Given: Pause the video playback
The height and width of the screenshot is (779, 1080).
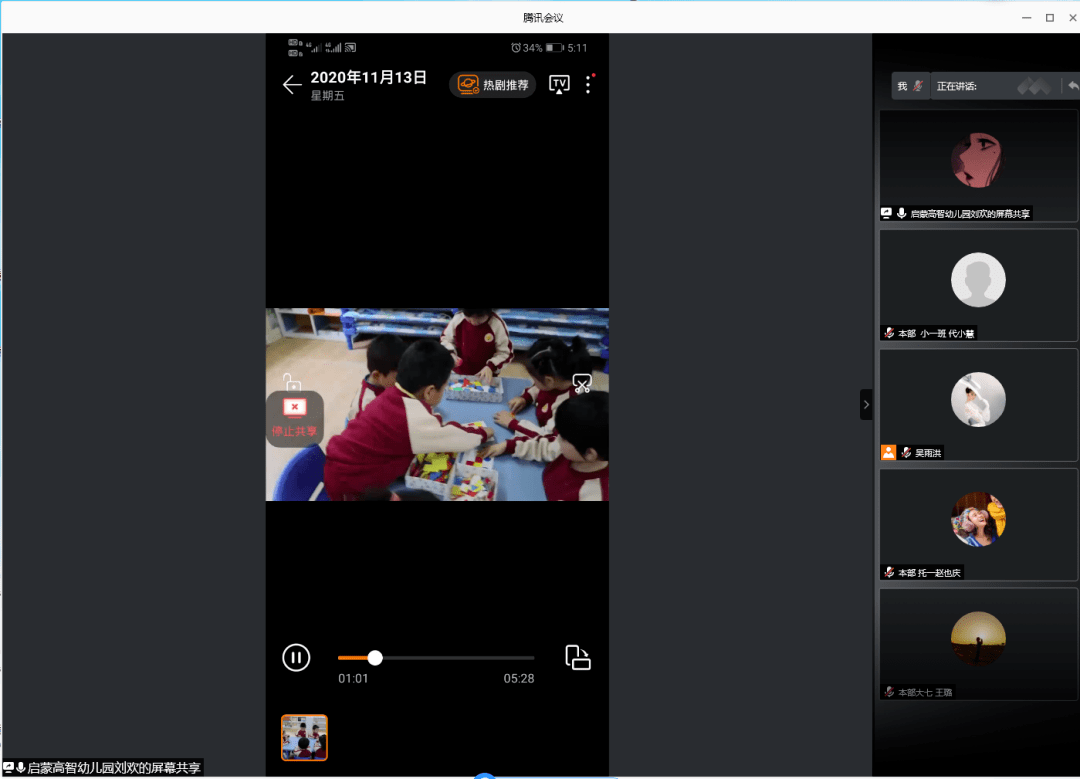Looking at the screenshot, I should tap(296, 657).
